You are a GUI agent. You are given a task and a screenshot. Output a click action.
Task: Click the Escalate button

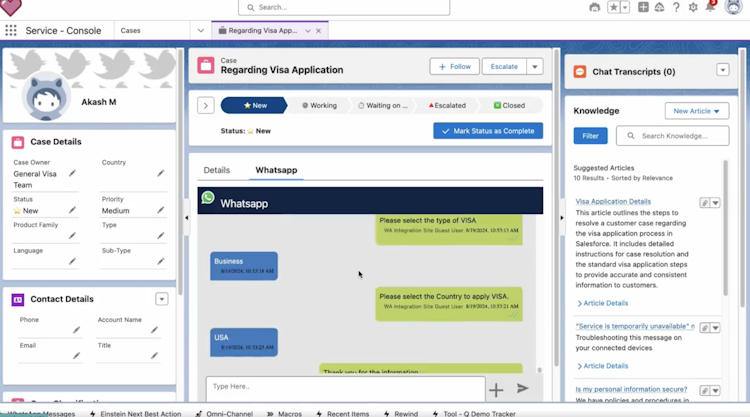504,66
